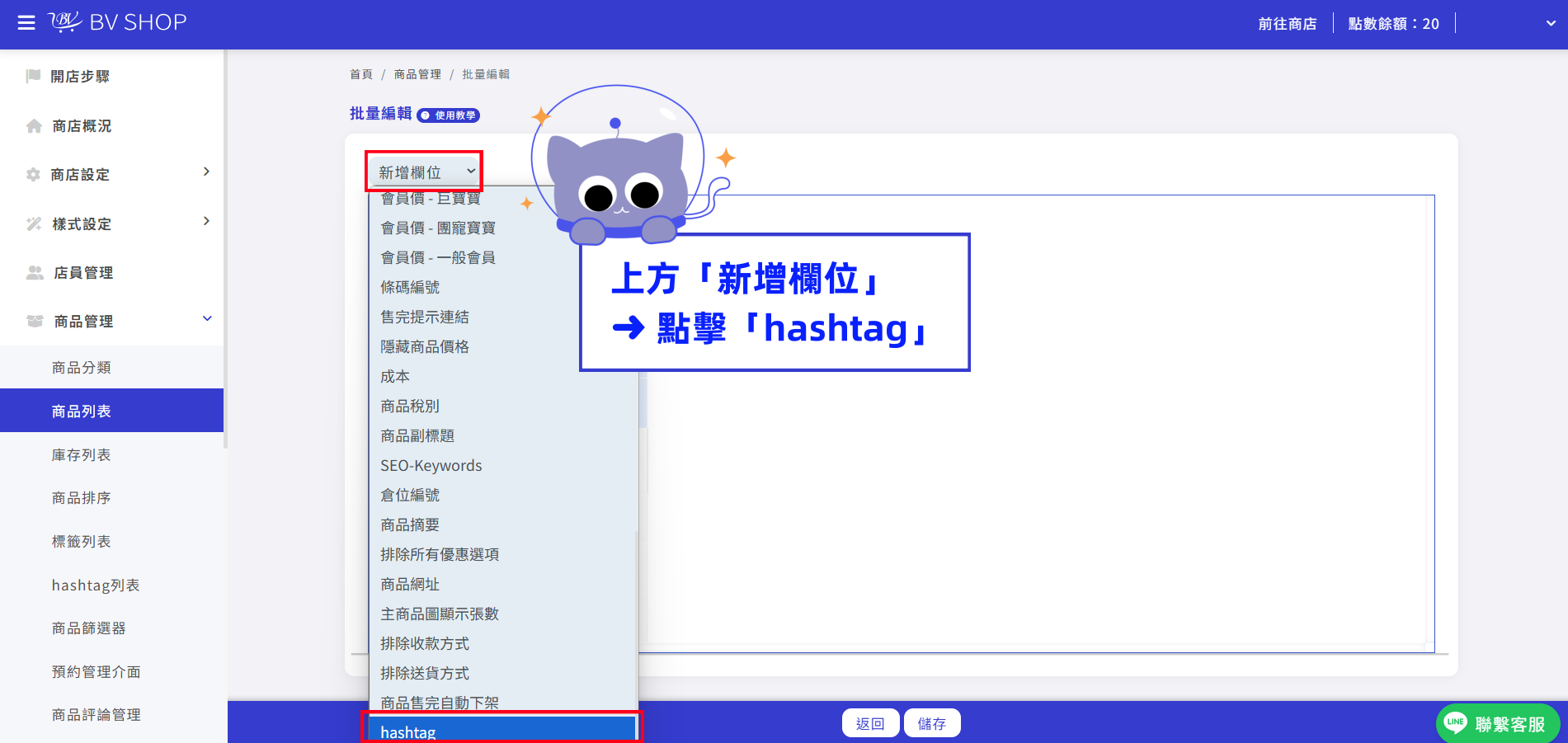The height and width of the screenshot is (743, 1568).
Task: Expand the 樣式設定 chevron
Action: point(206,221)
